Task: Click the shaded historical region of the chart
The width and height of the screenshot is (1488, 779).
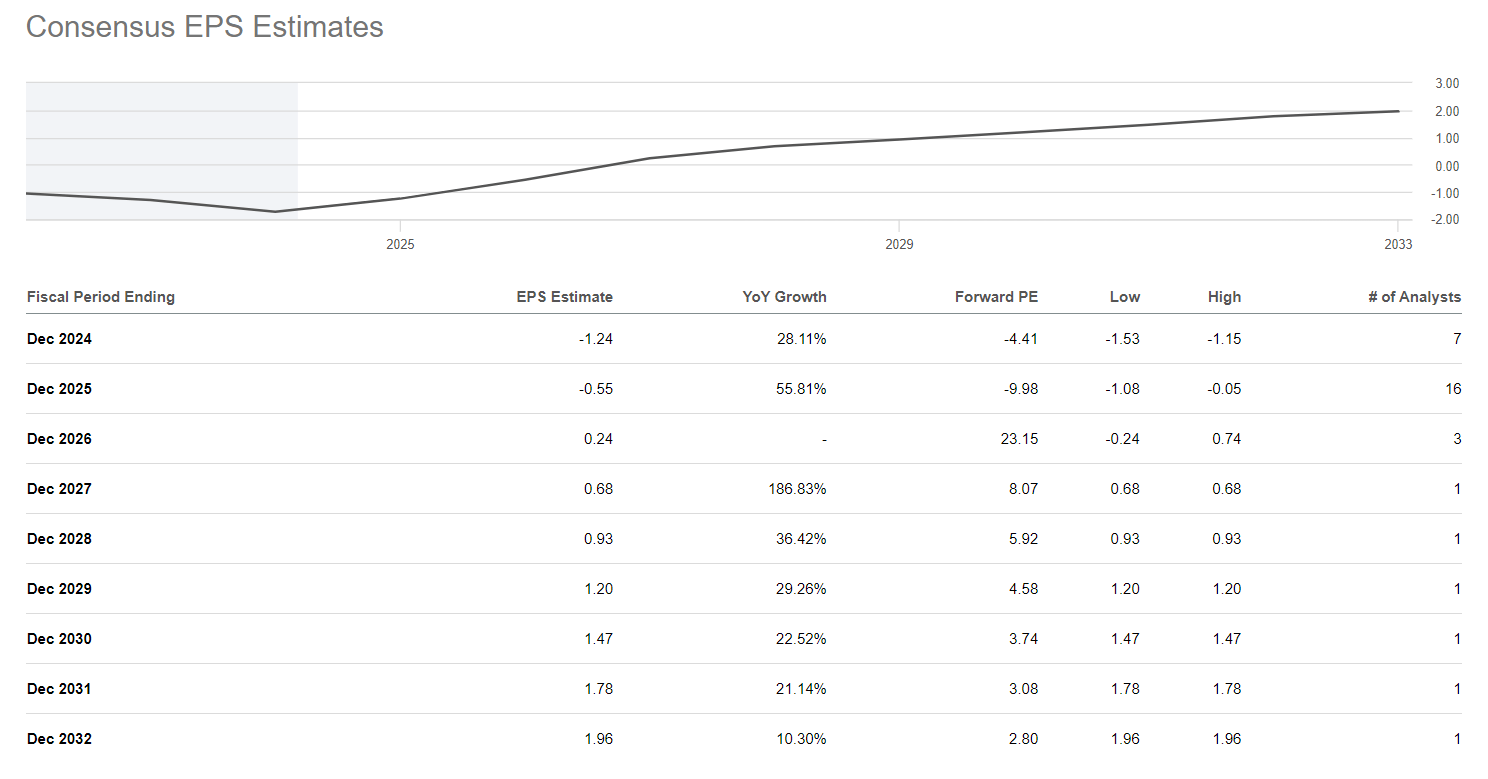Action: point(161,130)
